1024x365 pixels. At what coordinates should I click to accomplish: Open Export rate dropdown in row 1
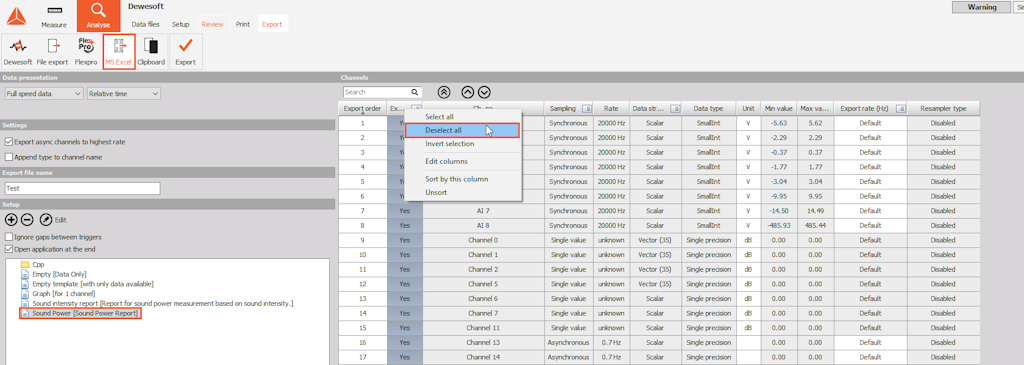(x=870, y=123)
